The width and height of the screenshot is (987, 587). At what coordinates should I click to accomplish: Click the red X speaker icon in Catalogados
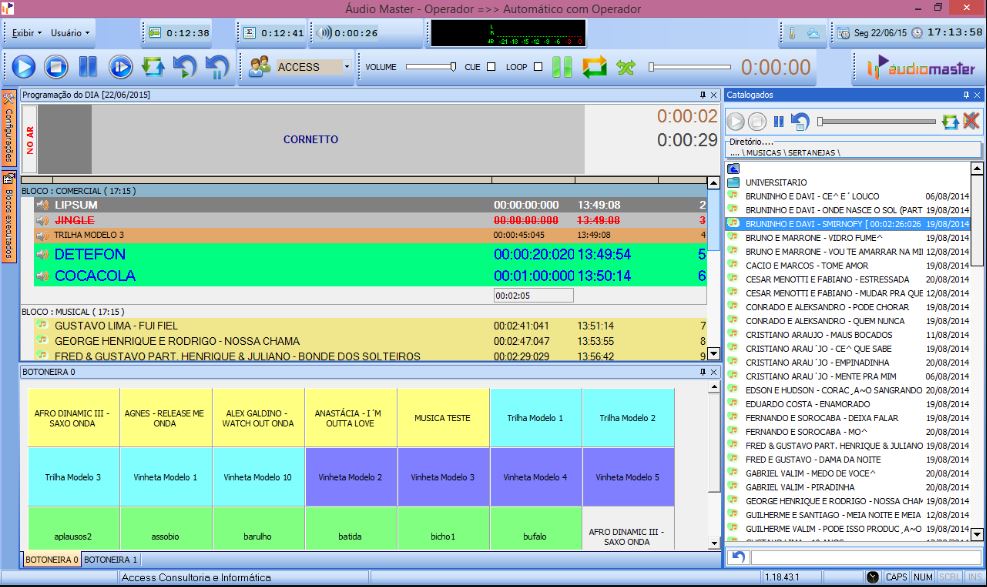point(970,121)
